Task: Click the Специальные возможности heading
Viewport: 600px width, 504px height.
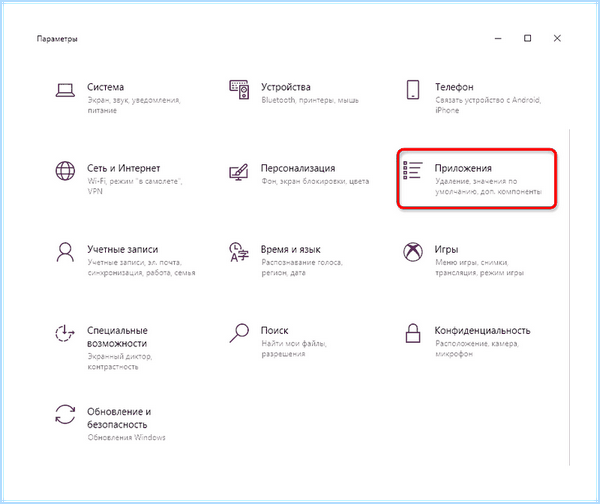Action: [x=117, y=337]
